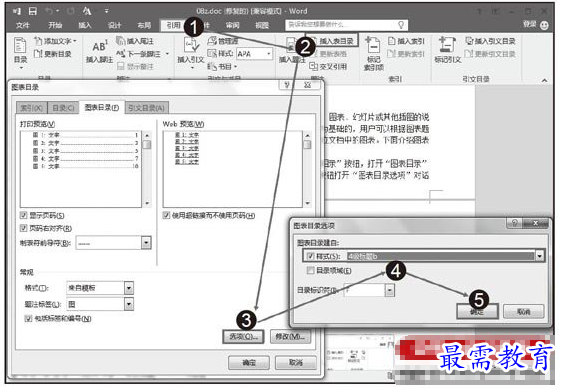Image resolution: width=561 pixels, height=389 pixels.
Task: Open the customize quick access toolbar arrow
Action: tap(106, 11)
